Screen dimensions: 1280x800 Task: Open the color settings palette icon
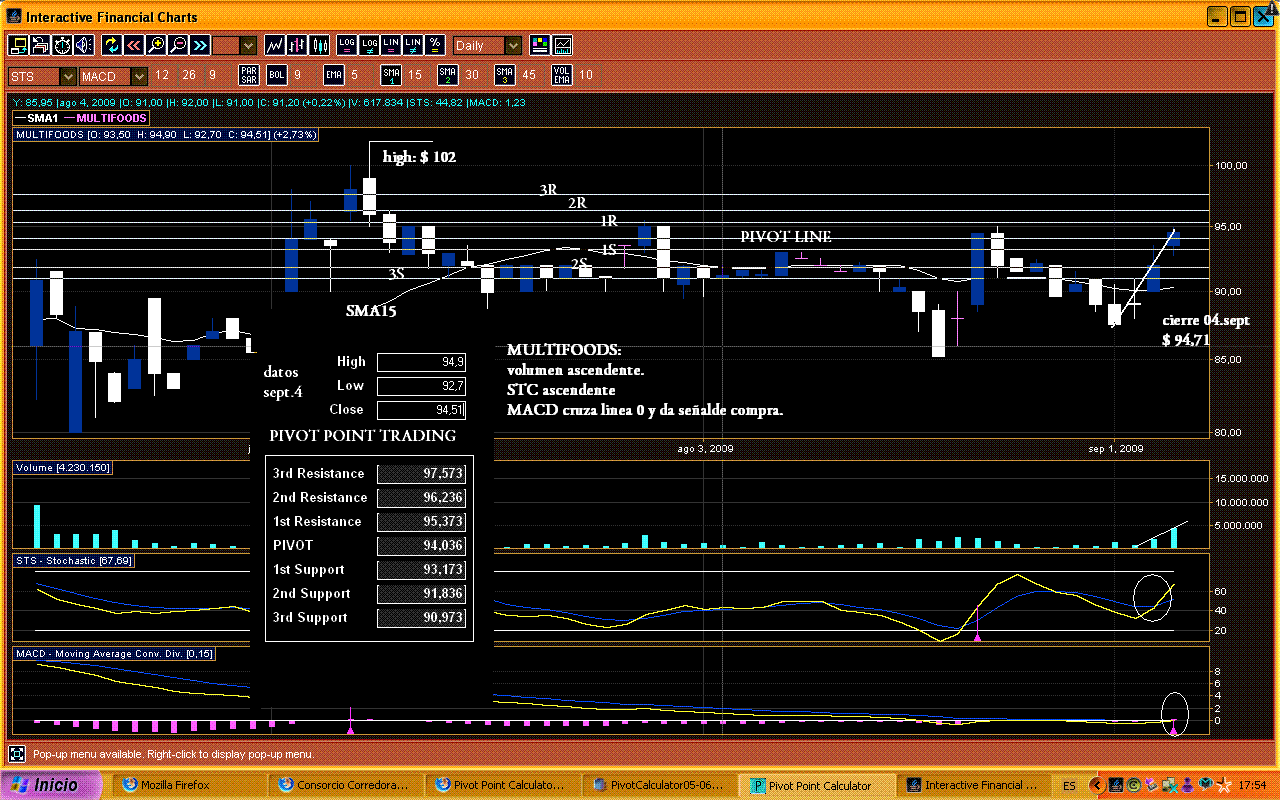[x=540, y=45]
